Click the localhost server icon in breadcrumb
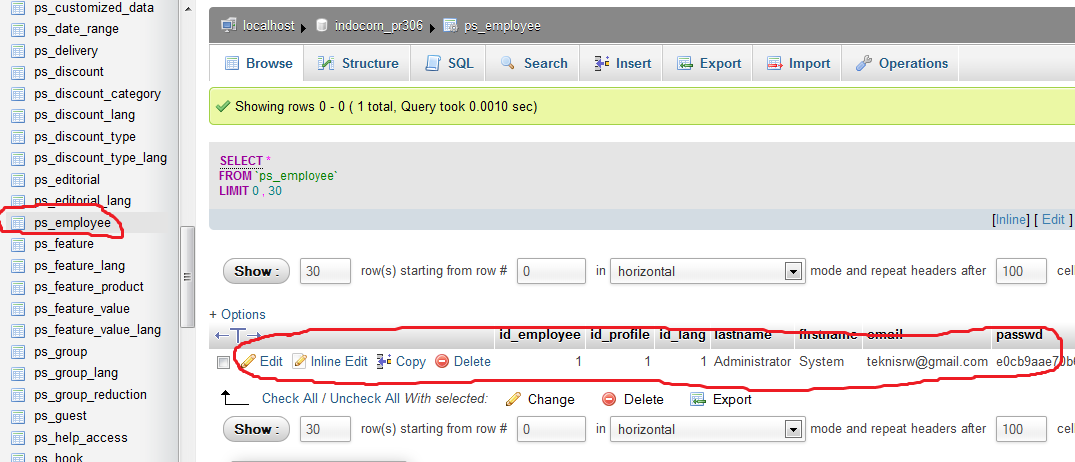The height and width of the screenshot is (462, 1075). pyautogui.click(x=229, y=24)
